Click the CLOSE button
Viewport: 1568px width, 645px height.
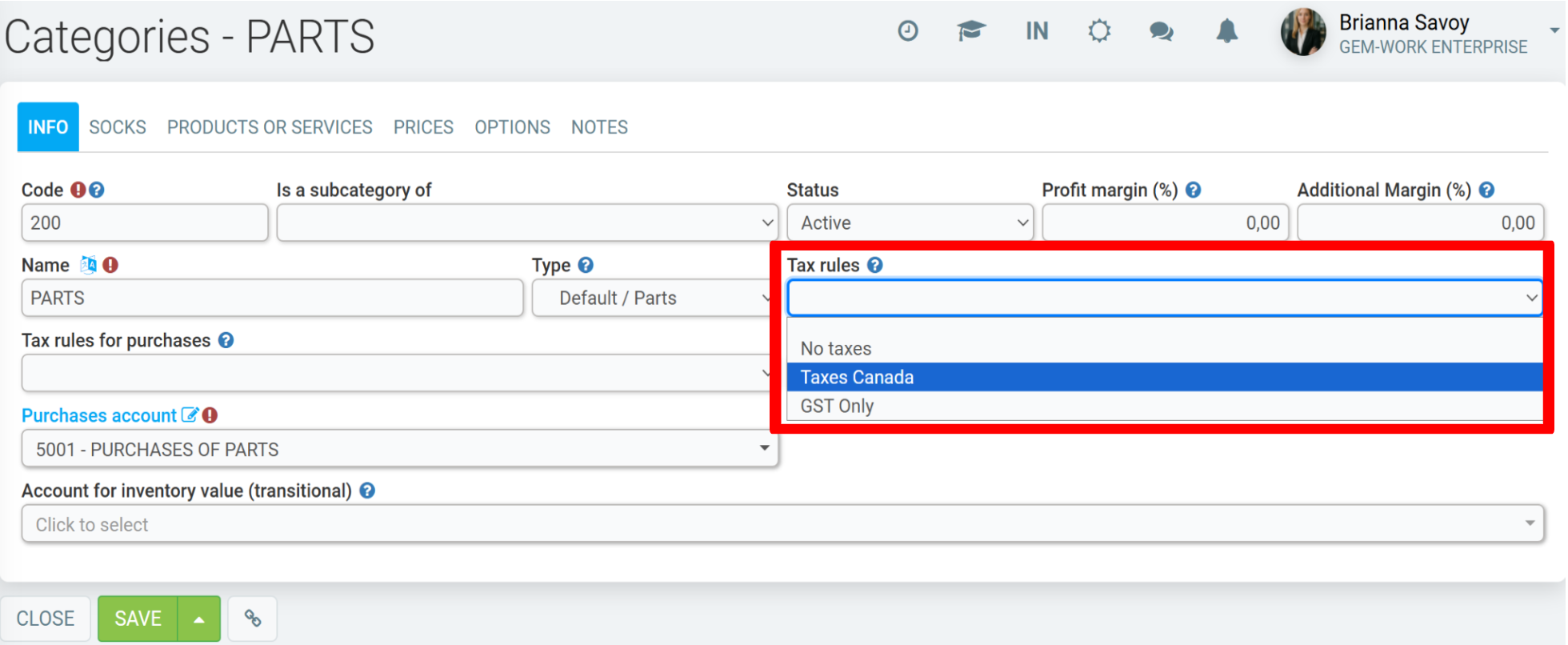point(46,619)
